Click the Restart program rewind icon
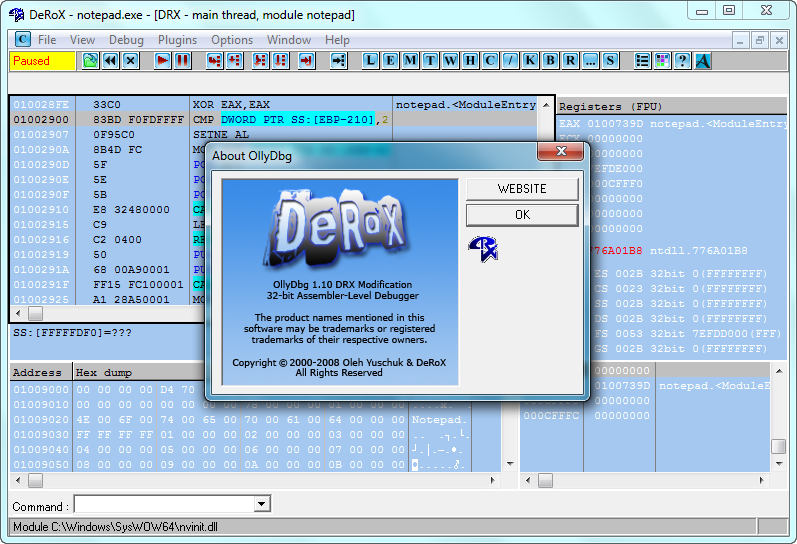Viewport: 797px width, 544px height. [x=110, y=61]
